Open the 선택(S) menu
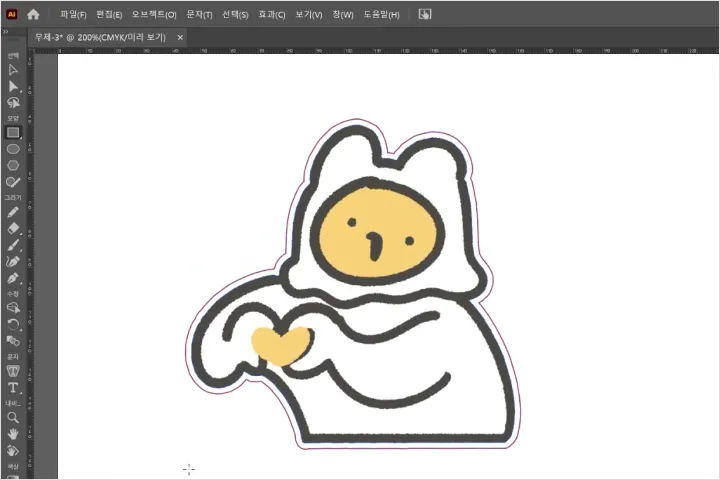Viewport: 720px width, 480px height. coord(235,15)
